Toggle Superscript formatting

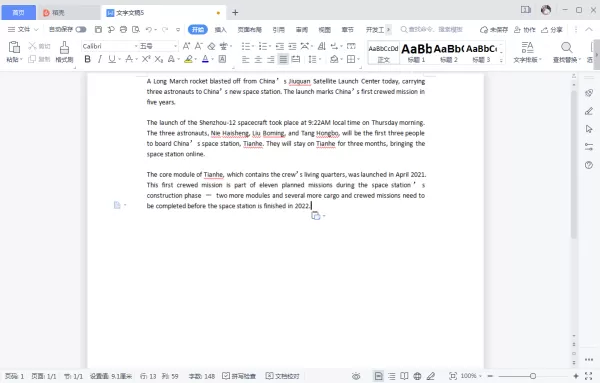pos(146,59)
